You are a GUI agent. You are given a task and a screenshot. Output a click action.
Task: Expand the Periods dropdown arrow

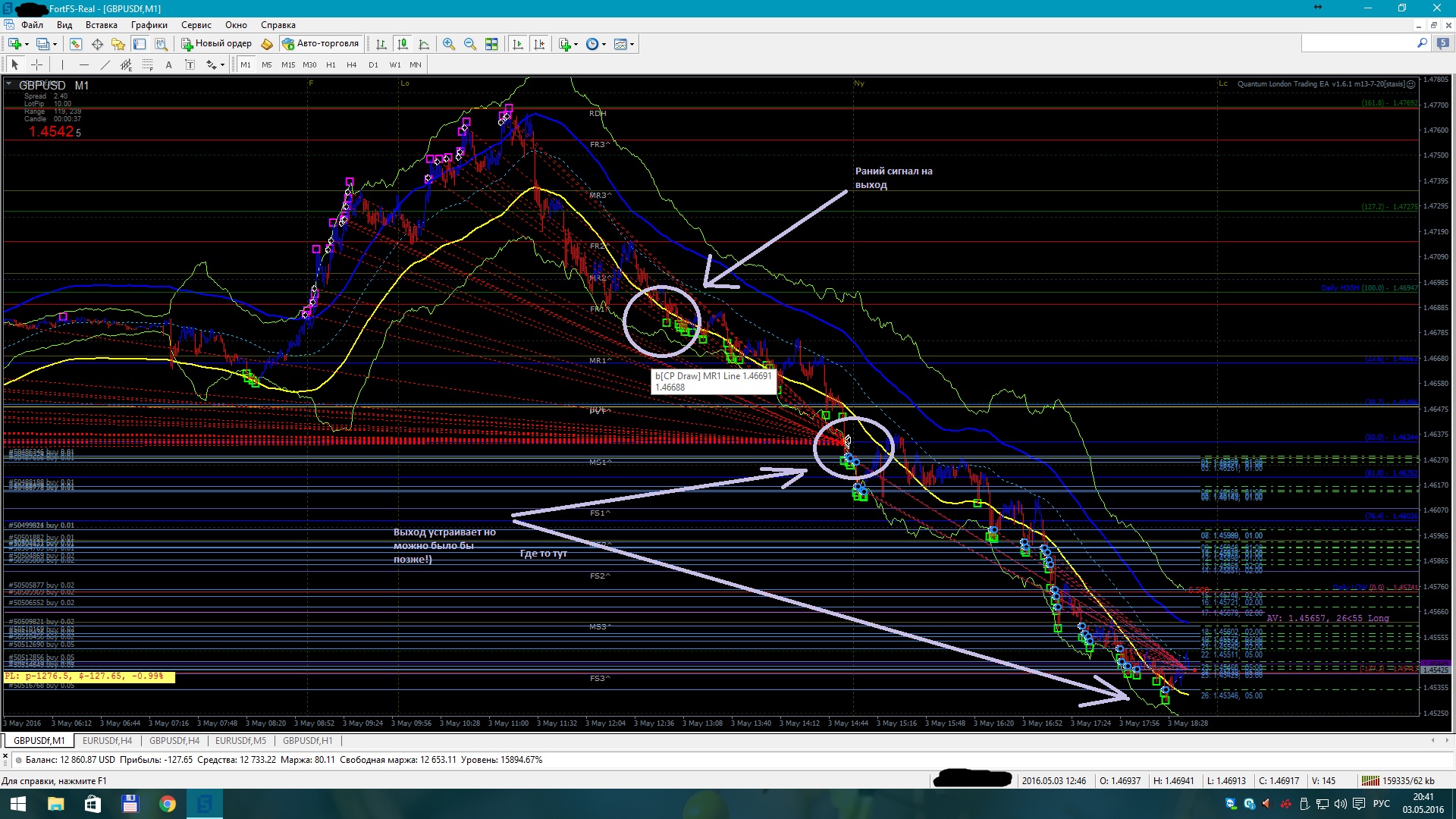[604, 44]
